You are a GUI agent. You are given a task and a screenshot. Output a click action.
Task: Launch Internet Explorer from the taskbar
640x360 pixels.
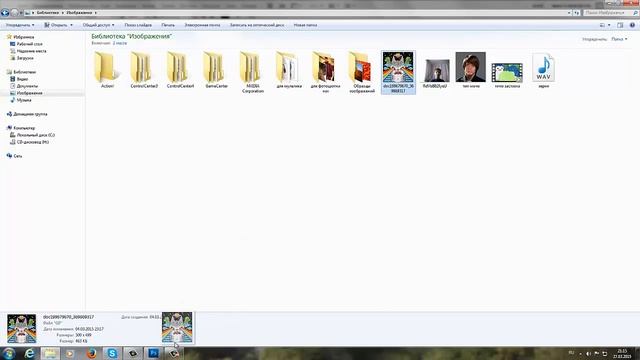click(29, 353)
